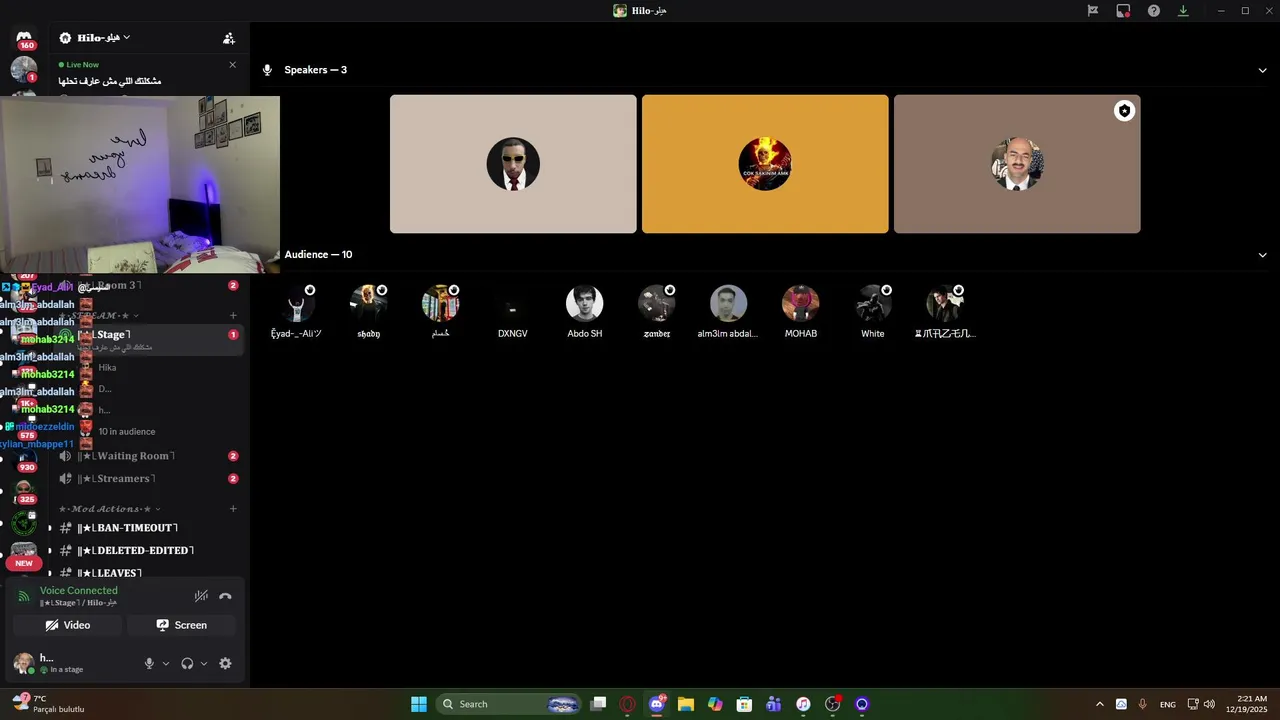Open taskbar volume control
Image resolution: width=1280 pixels, height=720 pixels.
click(1210, 704)
